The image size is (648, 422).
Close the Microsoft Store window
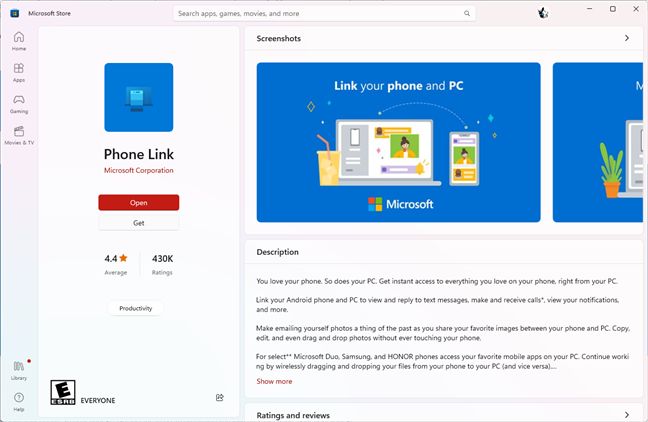636,9
